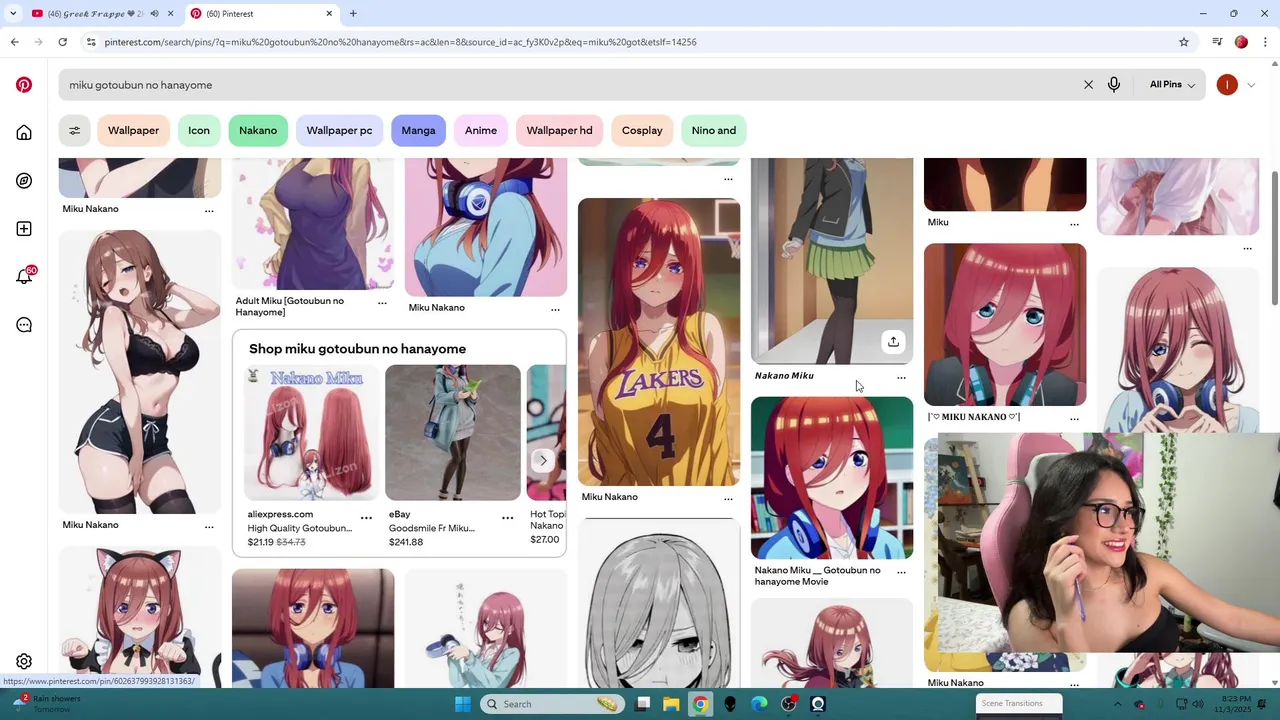Click the Windows taskbar Search box
The height and width of the screenshot is (720, 1280).
pos(551,704)
